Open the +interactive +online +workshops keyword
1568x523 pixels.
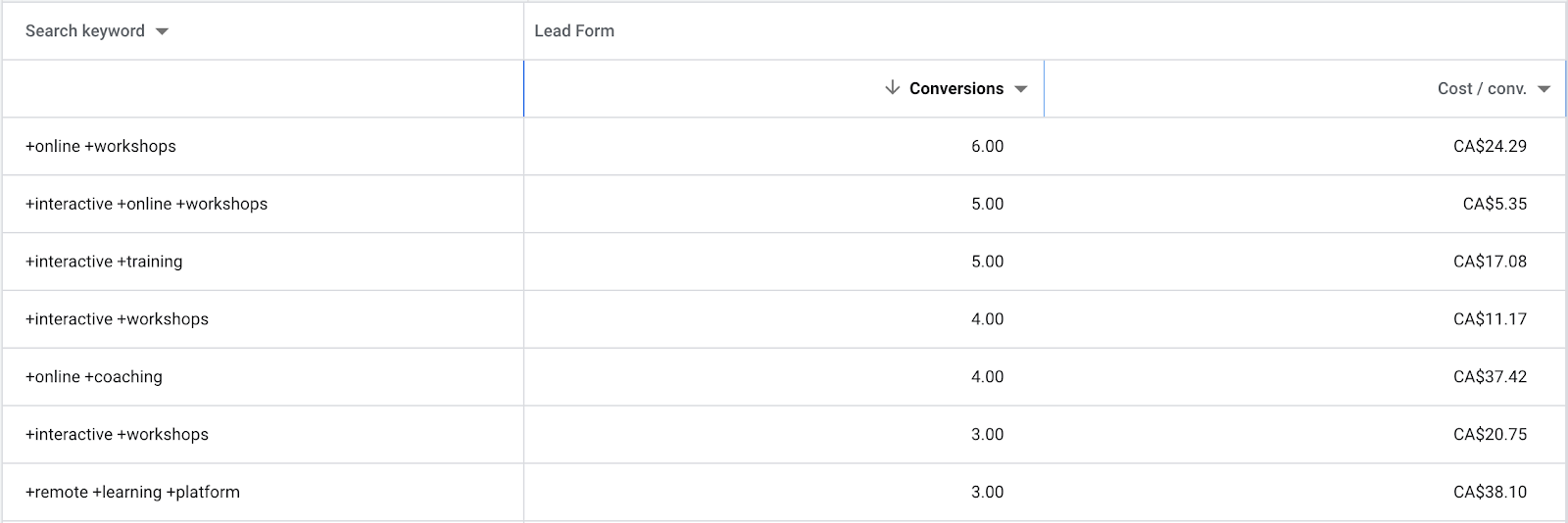(146, 204)
